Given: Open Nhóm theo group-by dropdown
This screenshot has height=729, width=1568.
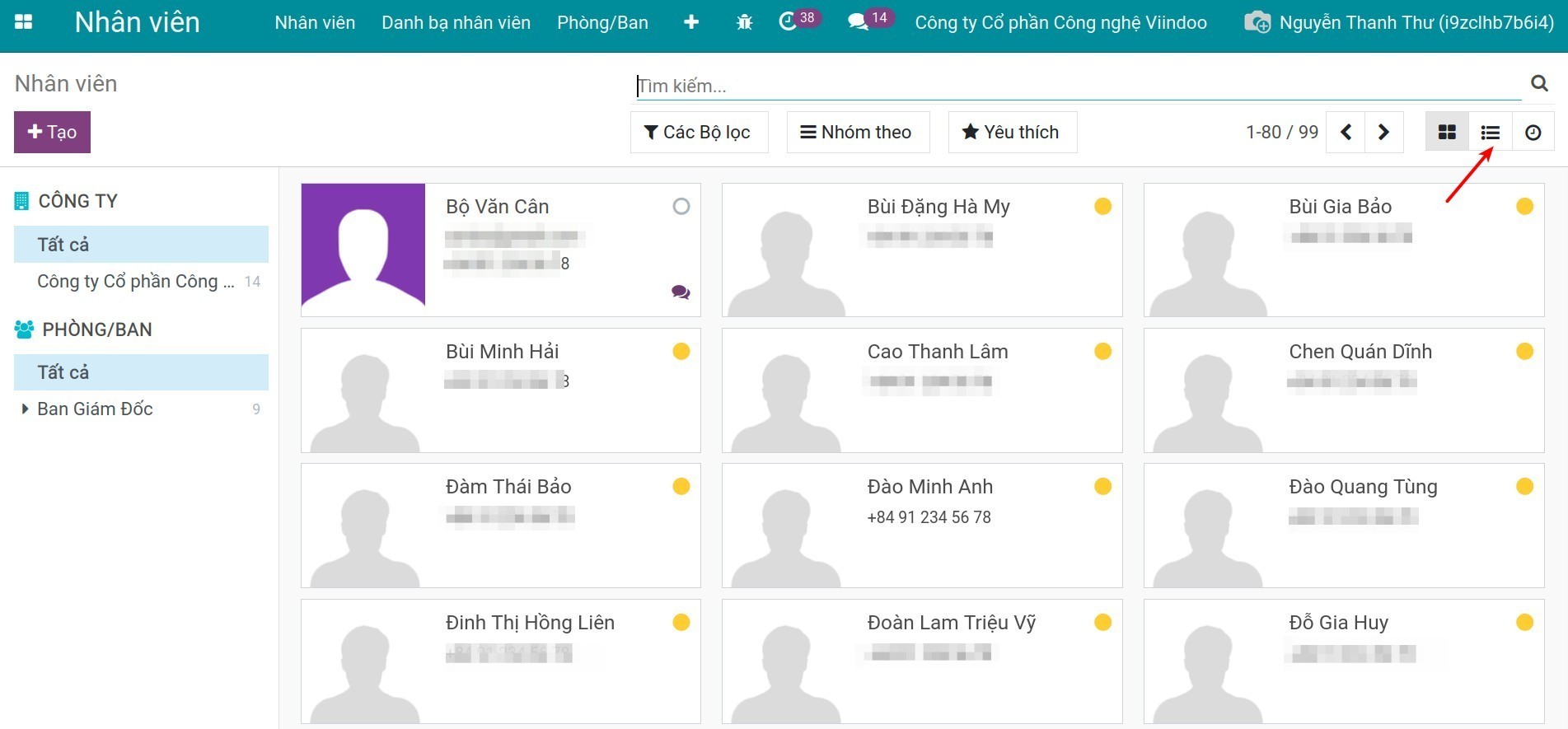Looking at the screenshot, I should pyautogui.click(x=858, y=132).
